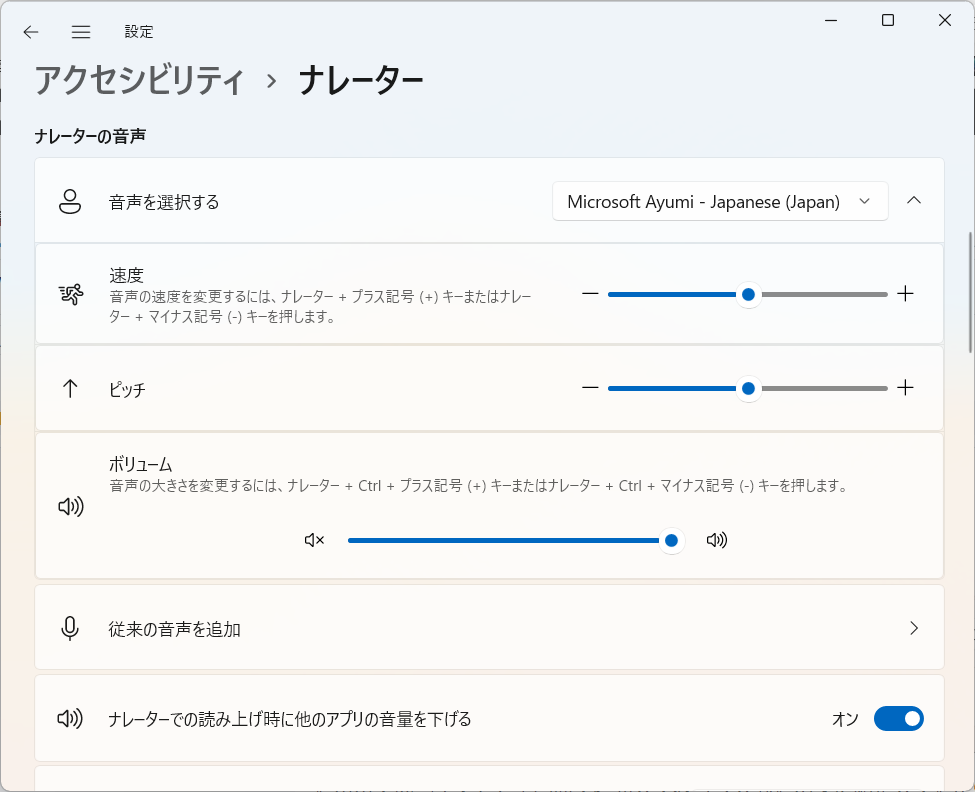
Task: Click the ナレーターの音声 section heading
Action: click(90, 136)
